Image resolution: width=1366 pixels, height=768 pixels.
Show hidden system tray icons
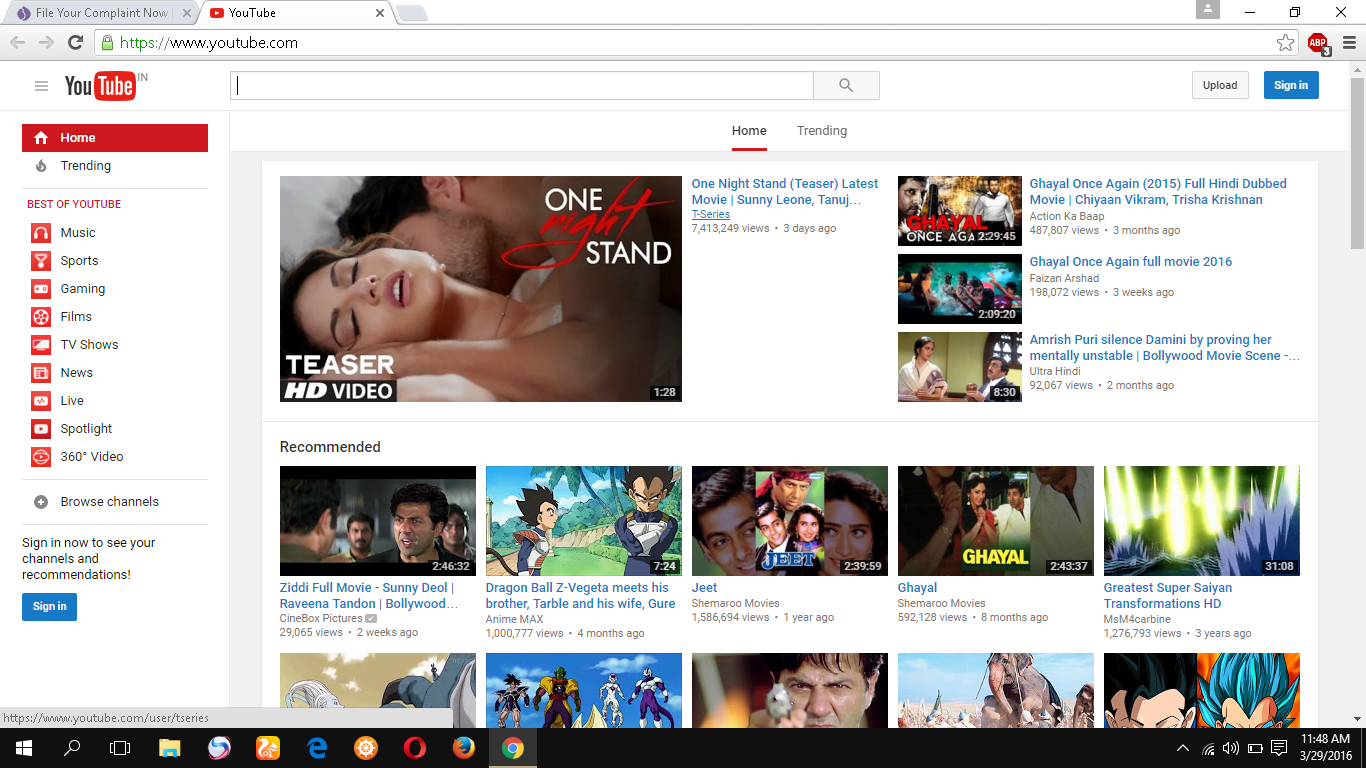1183,748
